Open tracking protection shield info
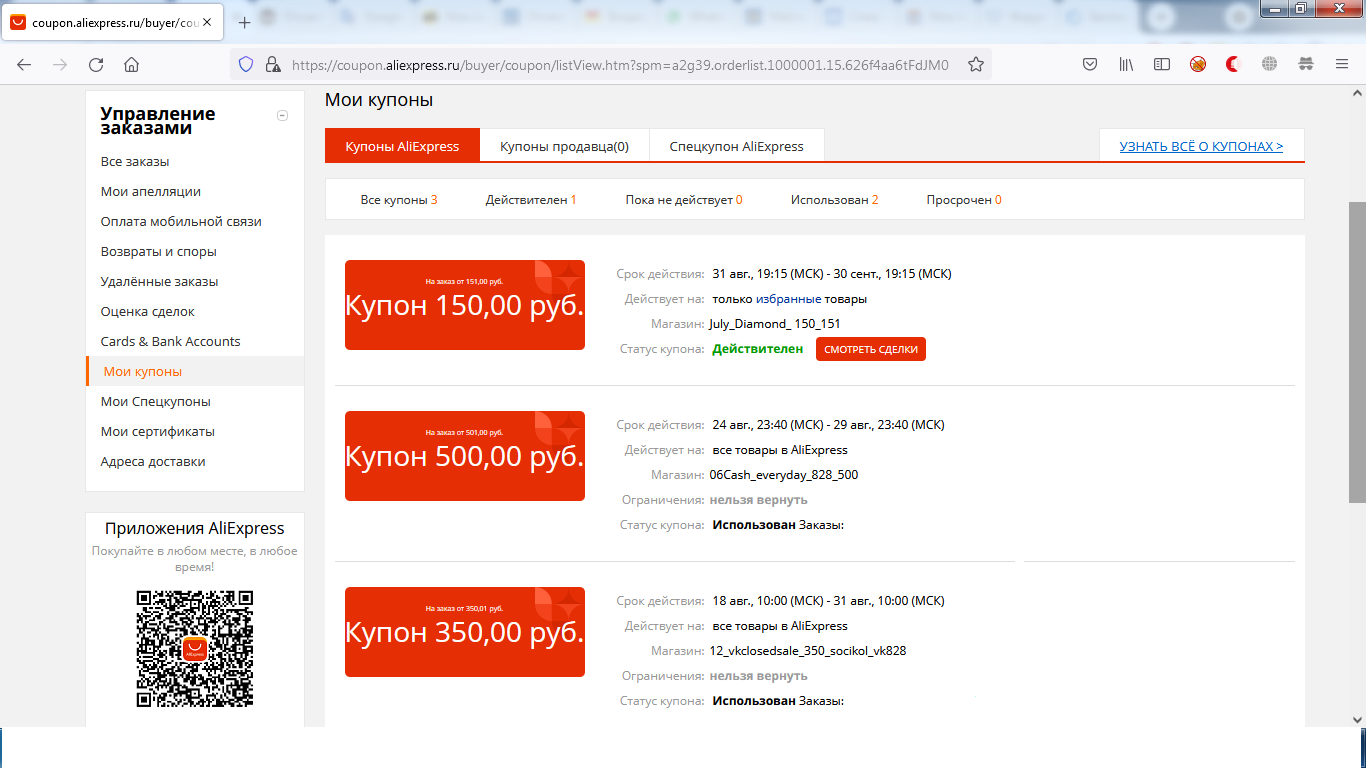Image resolution: width=1366 pixels, height=768 pixels. tap(246, 65)
